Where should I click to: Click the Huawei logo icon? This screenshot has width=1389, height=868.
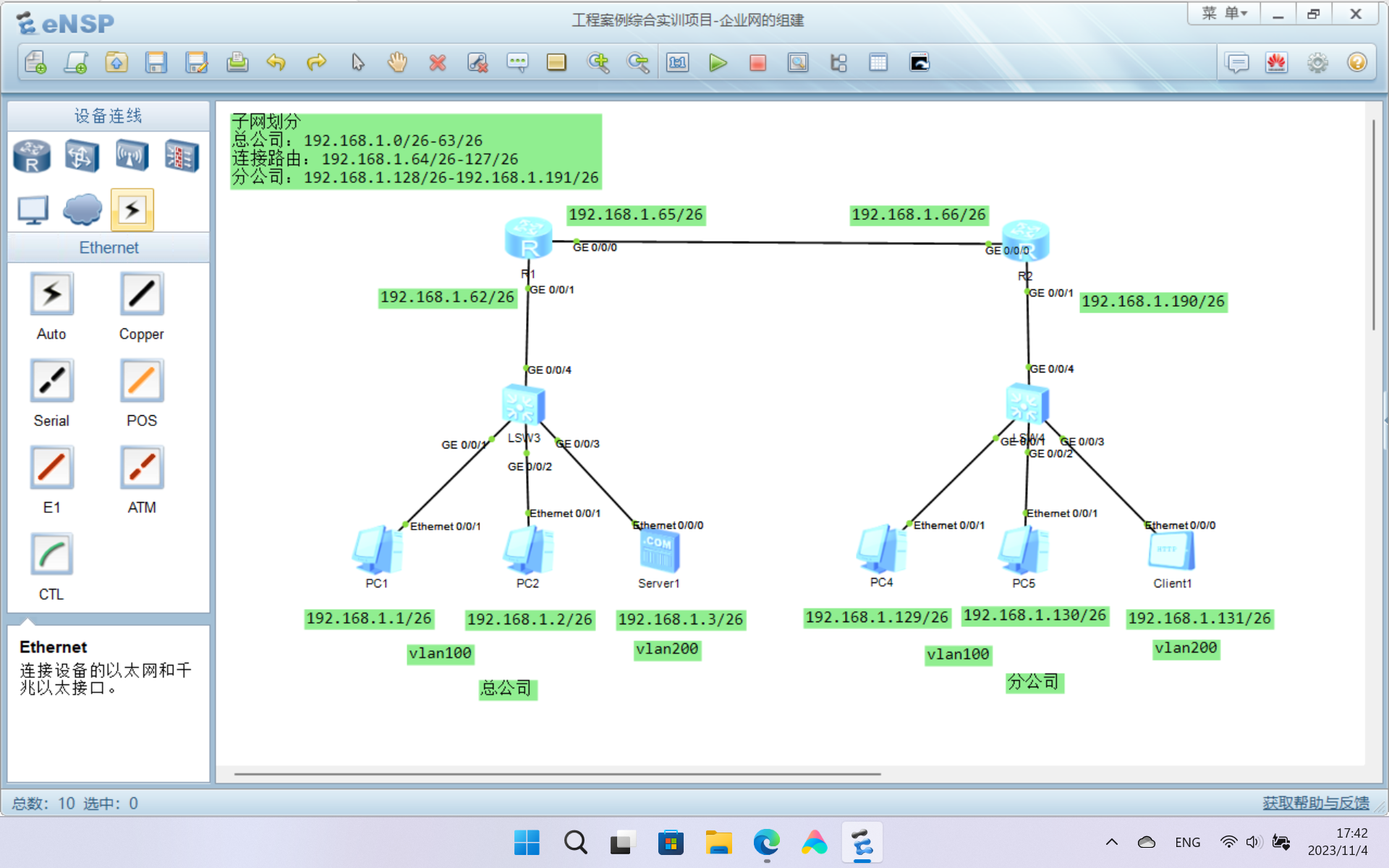point(1277,63)
